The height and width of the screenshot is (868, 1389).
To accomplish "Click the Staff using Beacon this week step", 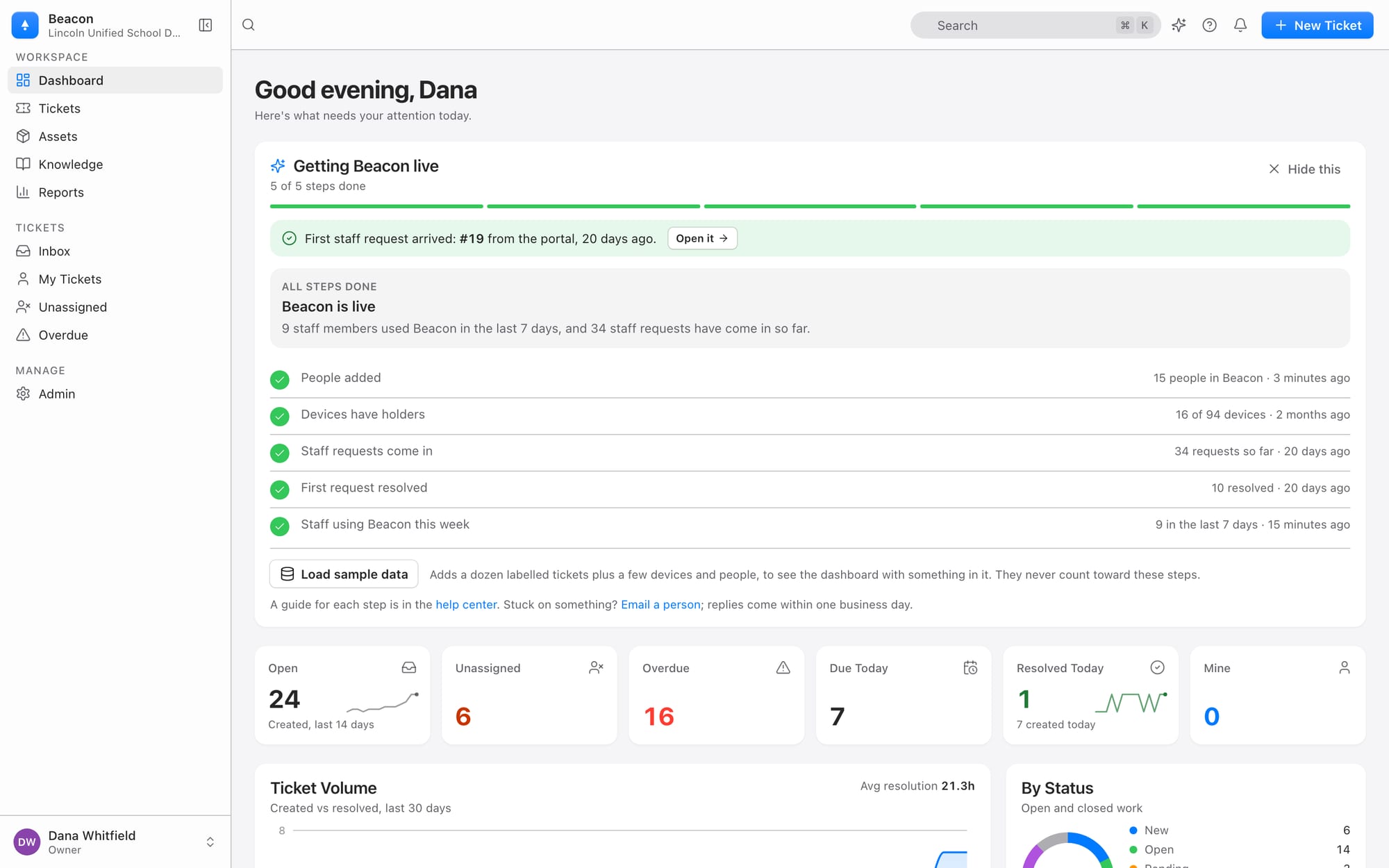I will click(810, 526).
